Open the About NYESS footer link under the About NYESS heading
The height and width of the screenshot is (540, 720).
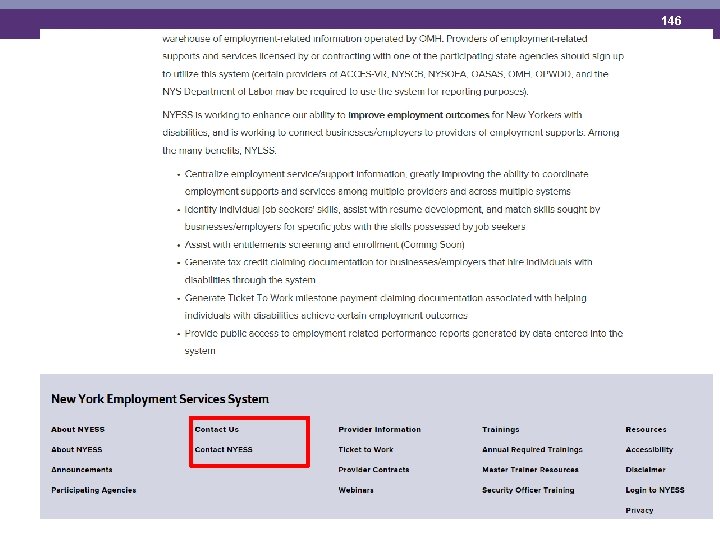point(77,450)
